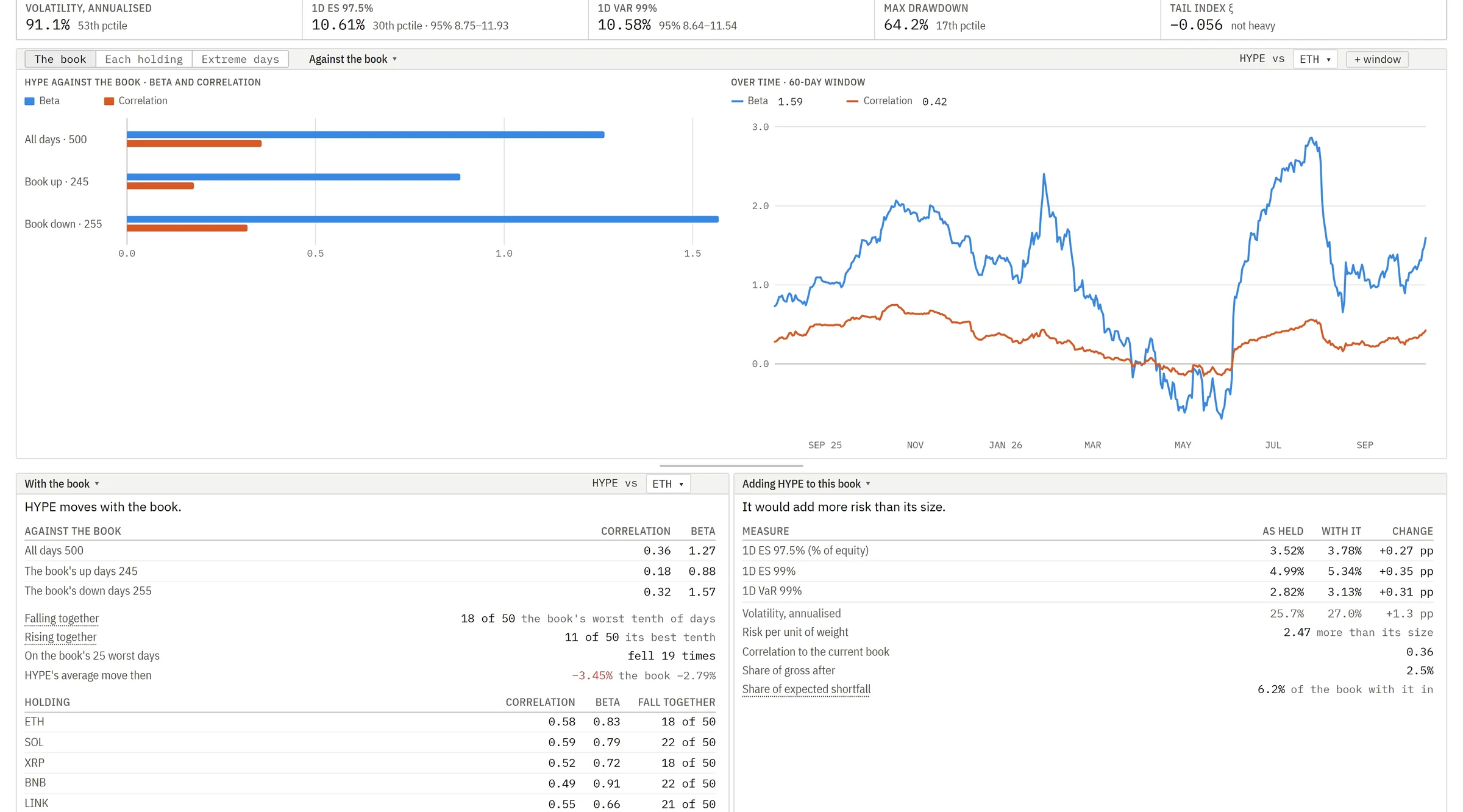The image size is (1463, 812).
Task: Select the ETH holding row
Action: pyautogui.click(x=369, y=722)
